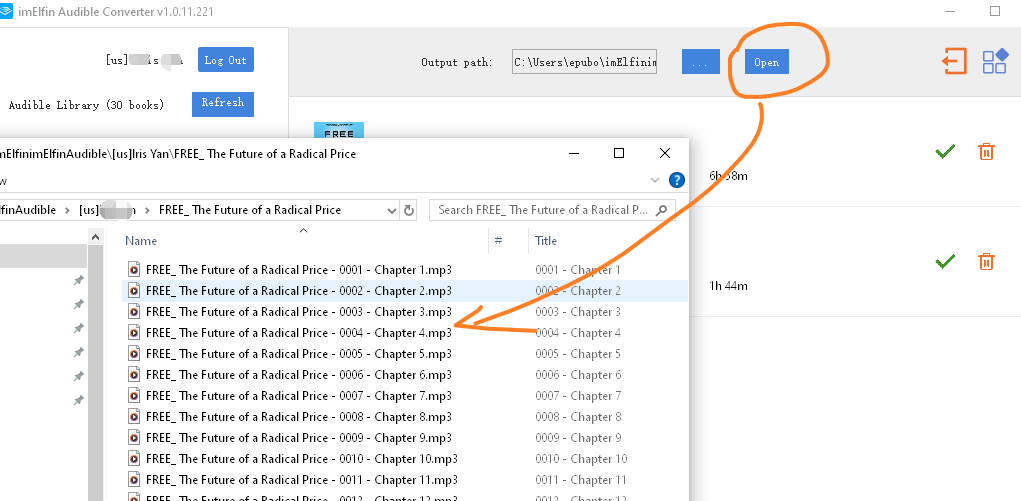Click the Chapter 9.mp3 file icon
This screenshot has width=1021, height=501.
pyautogui.click(x=133, y=438)
